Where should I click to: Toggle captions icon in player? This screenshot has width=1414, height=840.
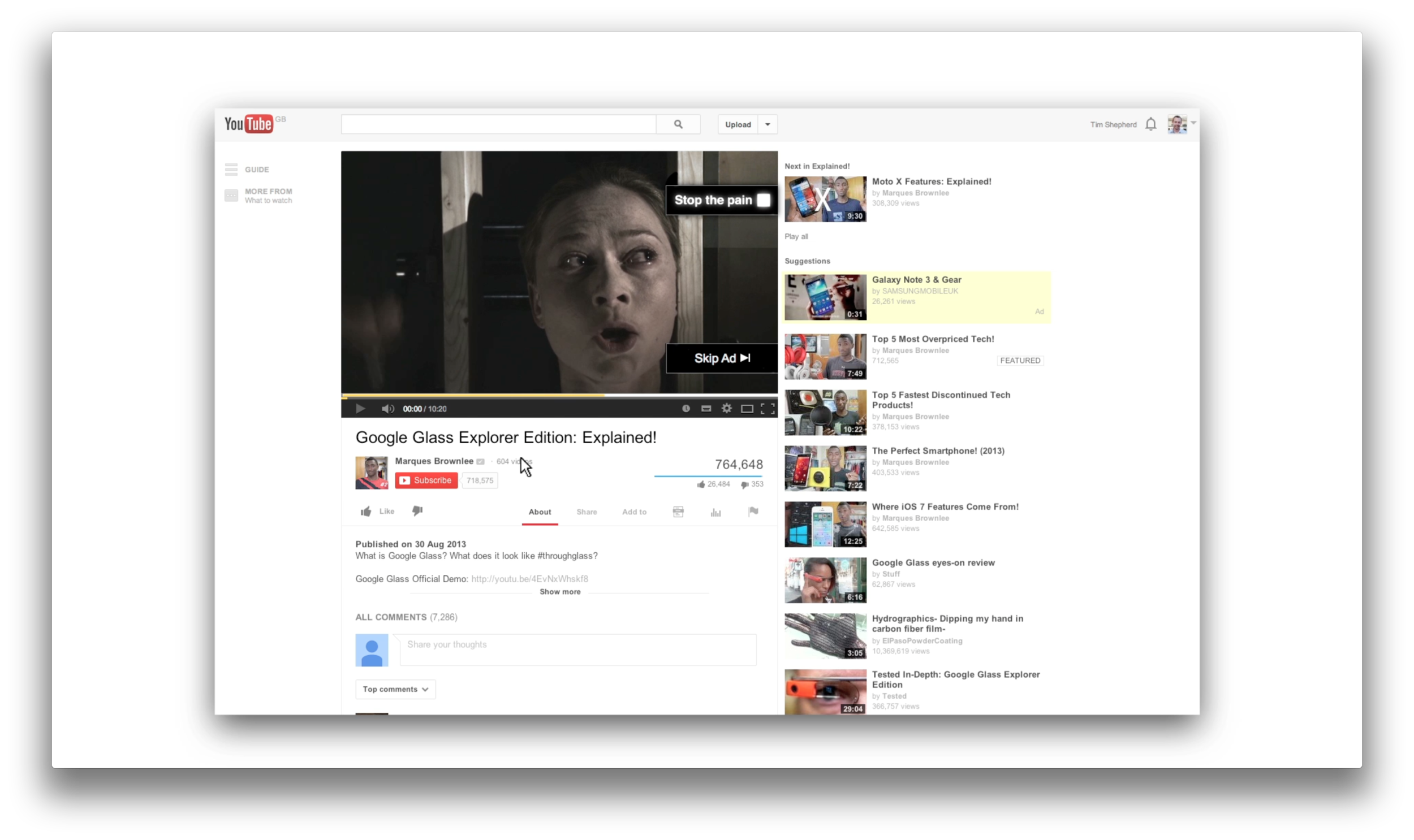click(x=705, y=408)
